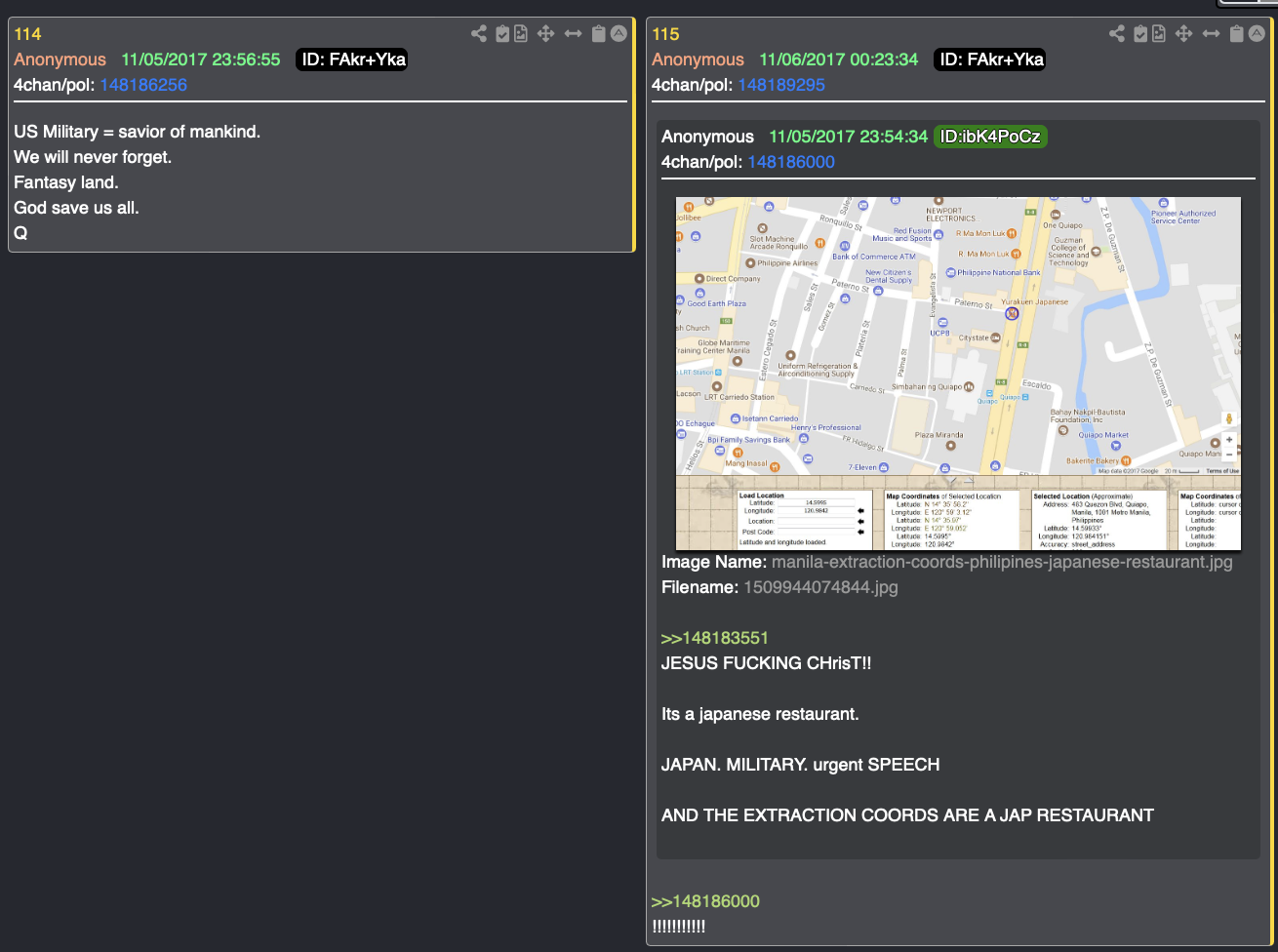Click the 'Image Name:' label
This screenshot has height=952, width=1278.
(x=714, y=562)
